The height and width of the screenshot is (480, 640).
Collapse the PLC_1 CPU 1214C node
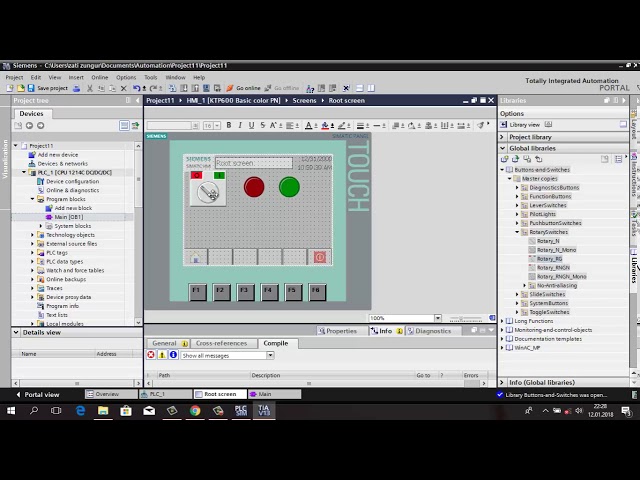click(x=24, y=172)
